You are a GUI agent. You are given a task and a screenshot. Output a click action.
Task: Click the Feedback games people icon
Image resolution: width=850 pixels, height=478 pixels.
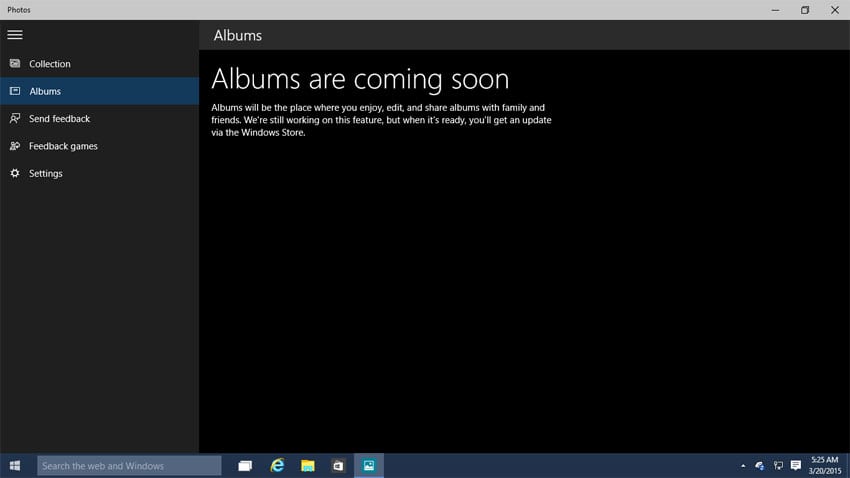(x=15, y=146)
